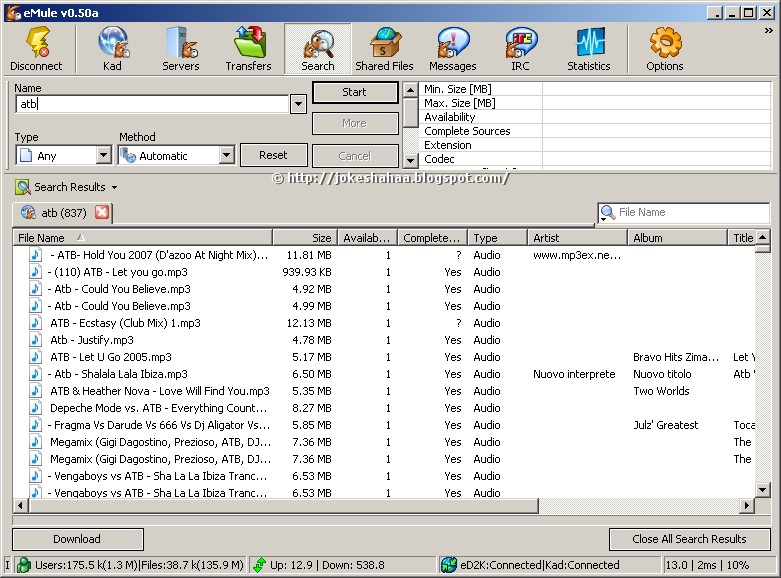The image size is (781, 578).
Task: Click the Max. Size [MB] value field
Action: pyautogui.click(x=656, y=103)
